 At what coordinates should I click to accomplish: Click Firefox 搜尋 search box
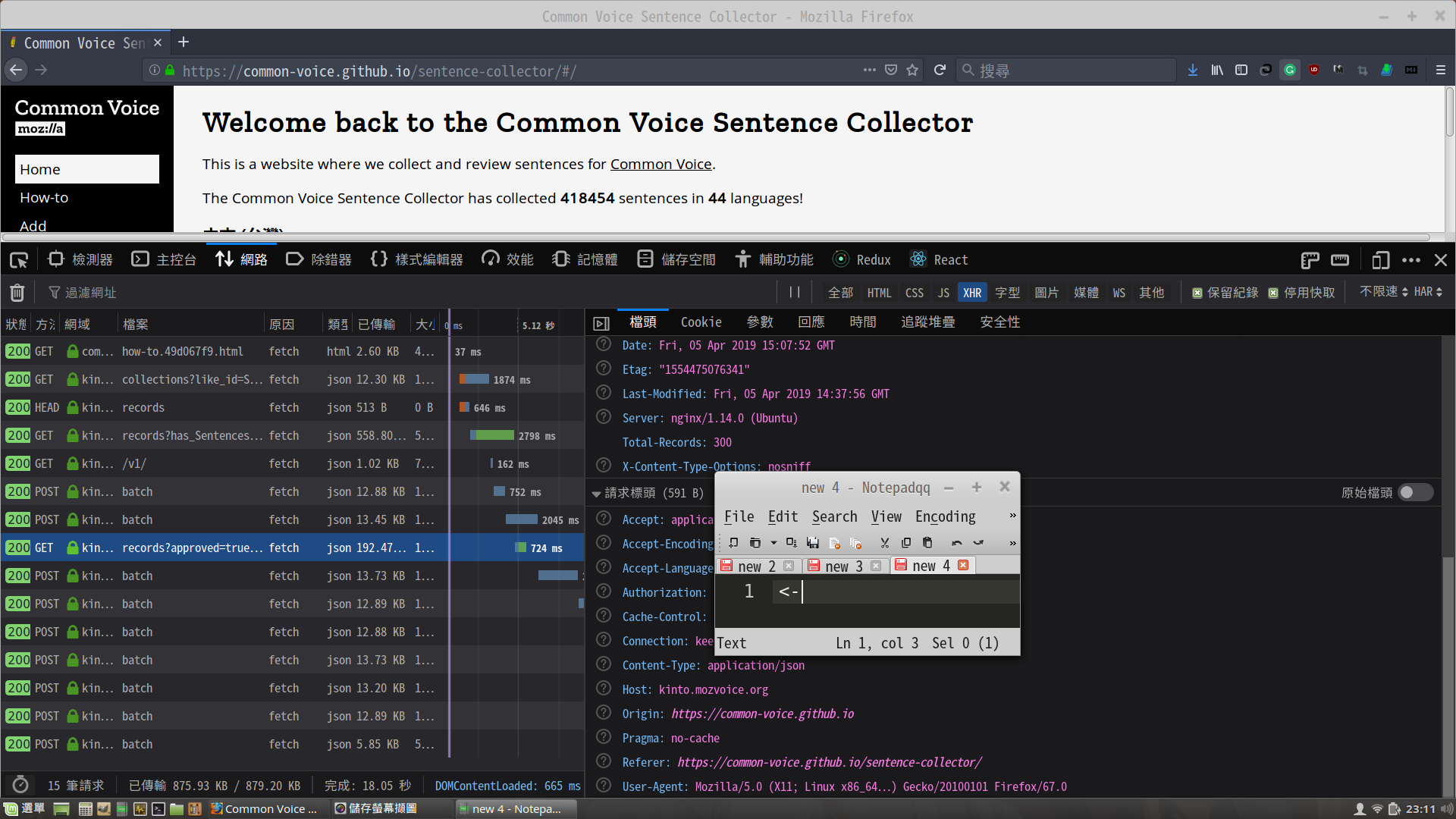[x=1066, y=70]
